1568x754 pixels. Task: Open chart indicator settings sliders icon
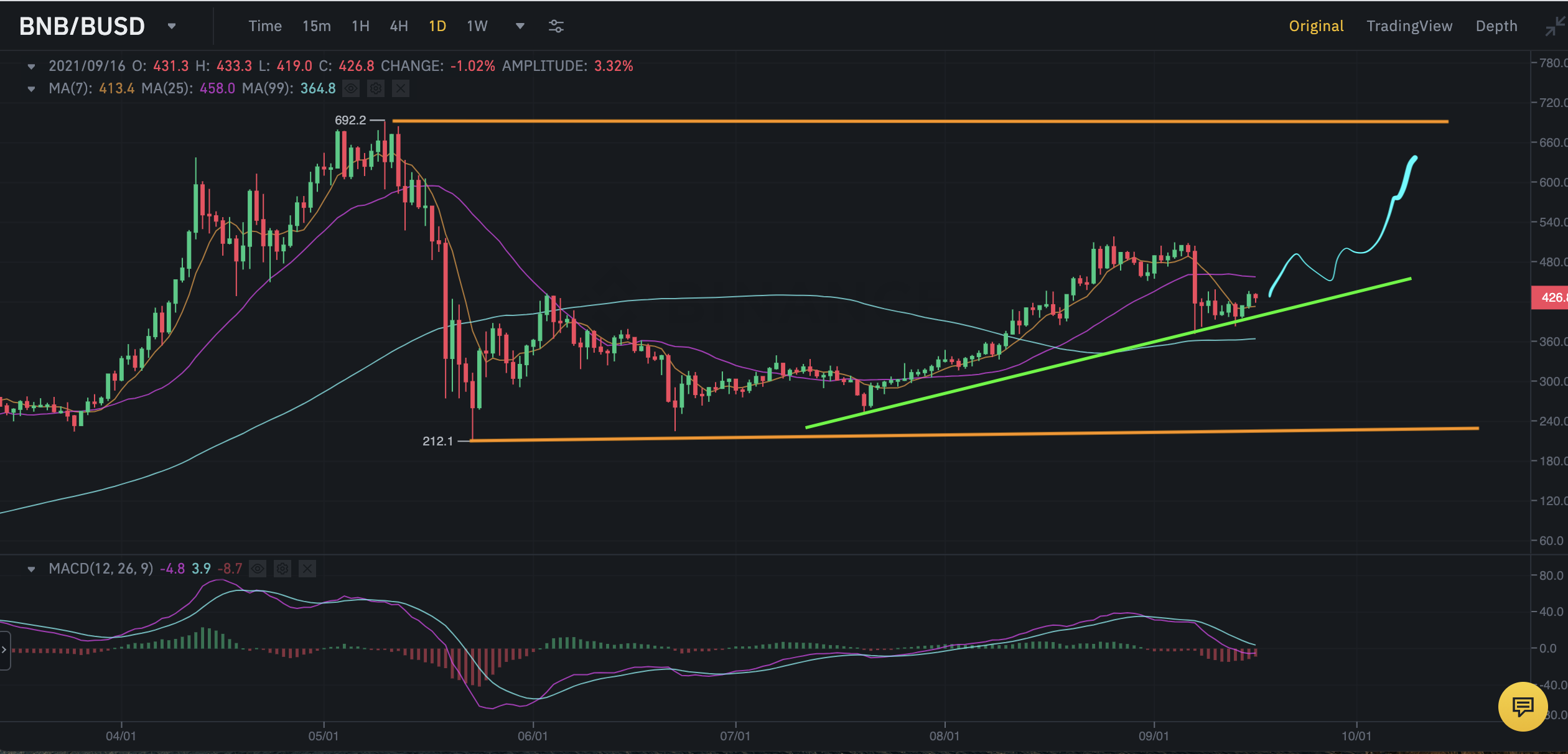point(556,26)
